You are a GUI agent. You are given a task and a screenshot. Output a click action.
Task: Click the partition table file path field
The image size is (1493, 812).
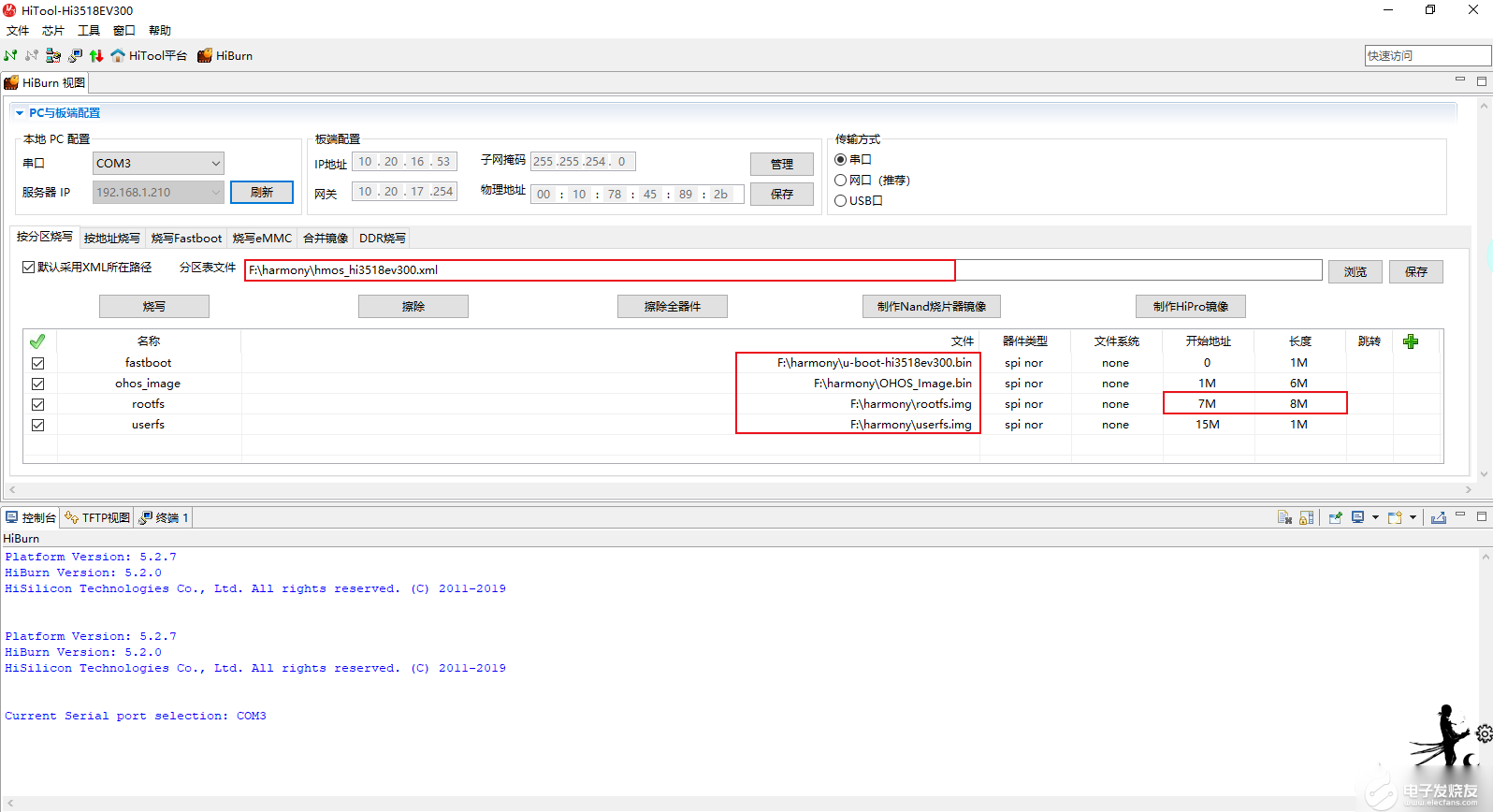[x=599, y=270]
